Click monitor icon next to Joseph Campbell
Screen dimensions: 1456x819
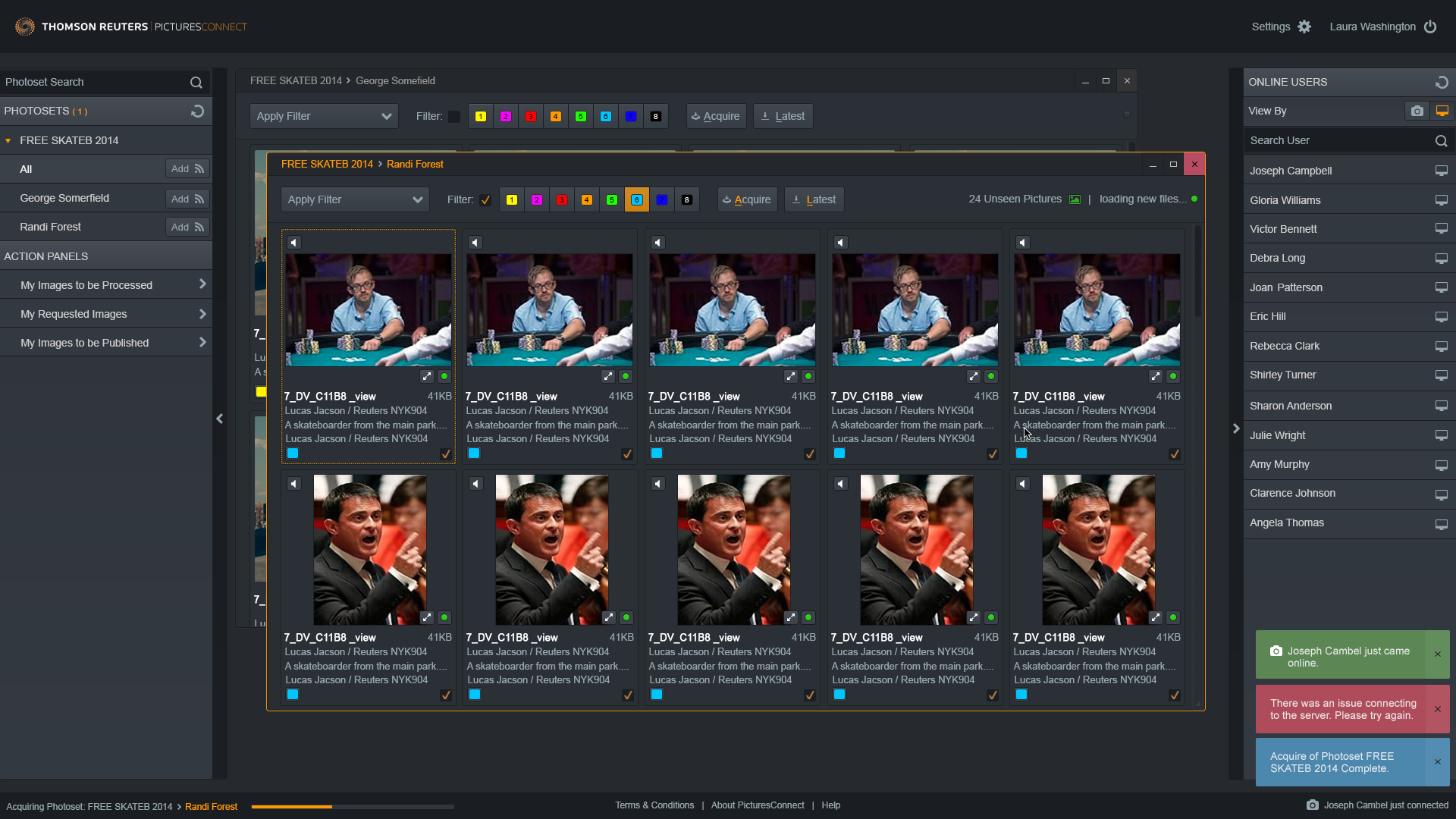[x=1441, y=171]
